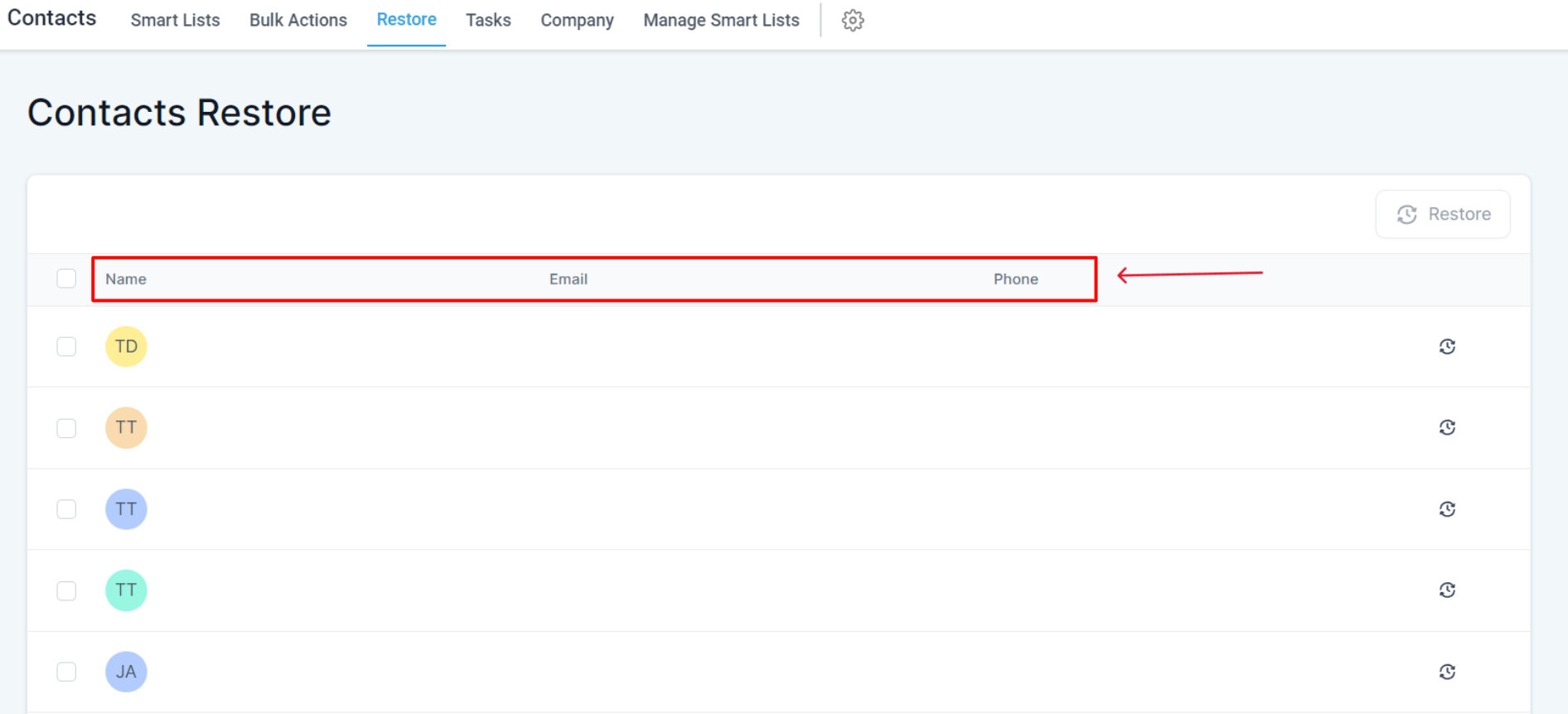Click the green TT contact avatar

tap(126, 590)
